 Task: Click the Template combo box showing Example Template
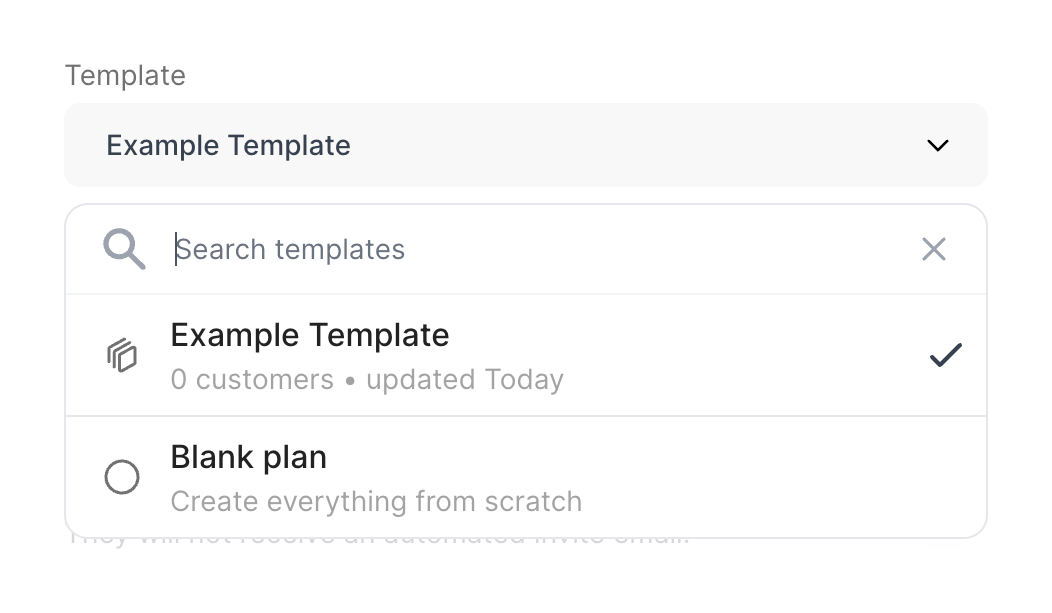pos(525,145)
